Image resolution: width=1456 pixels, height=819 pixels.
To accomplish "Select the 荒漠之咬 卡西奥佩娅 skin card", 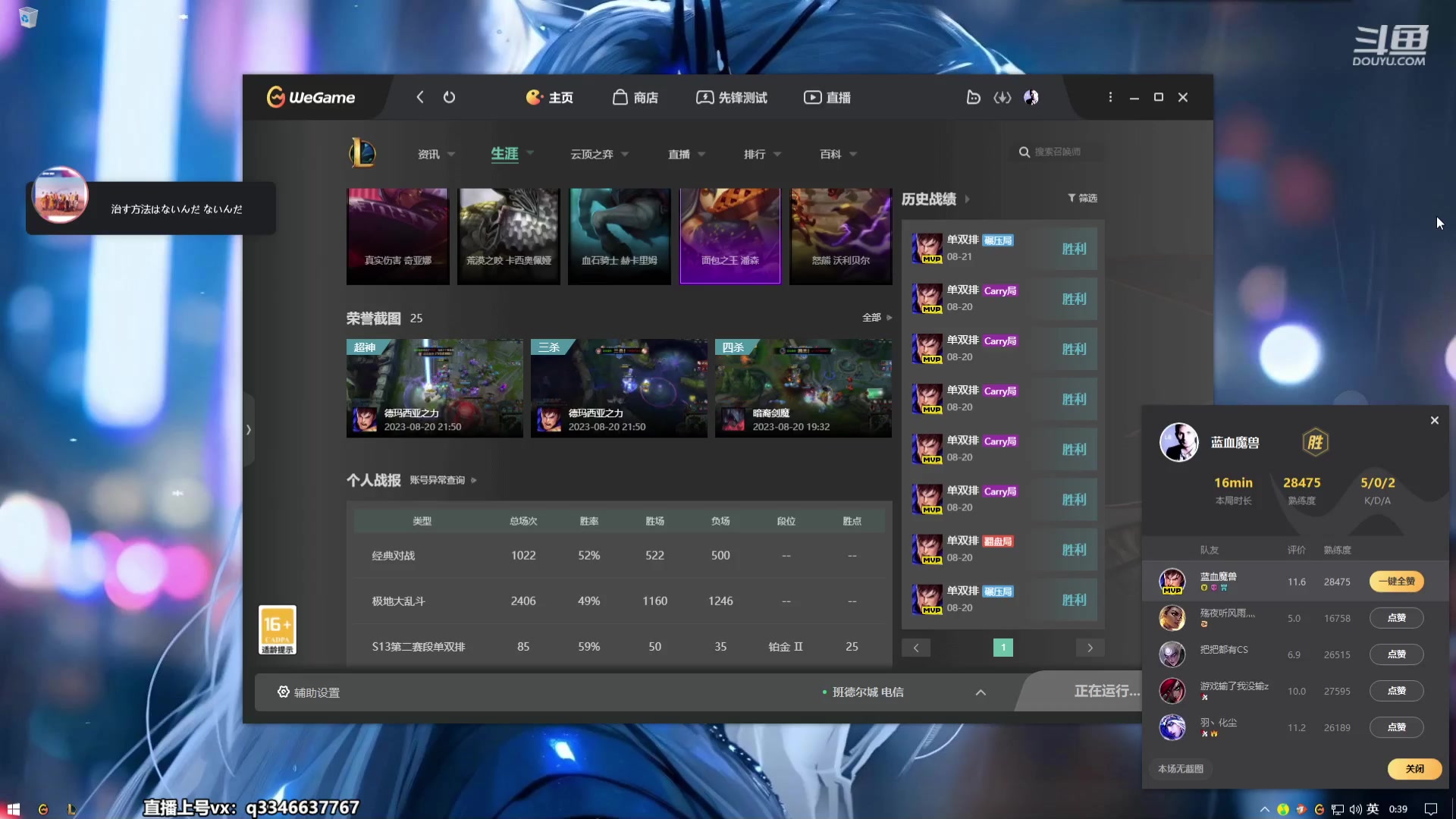I will (x=509, y=236).
